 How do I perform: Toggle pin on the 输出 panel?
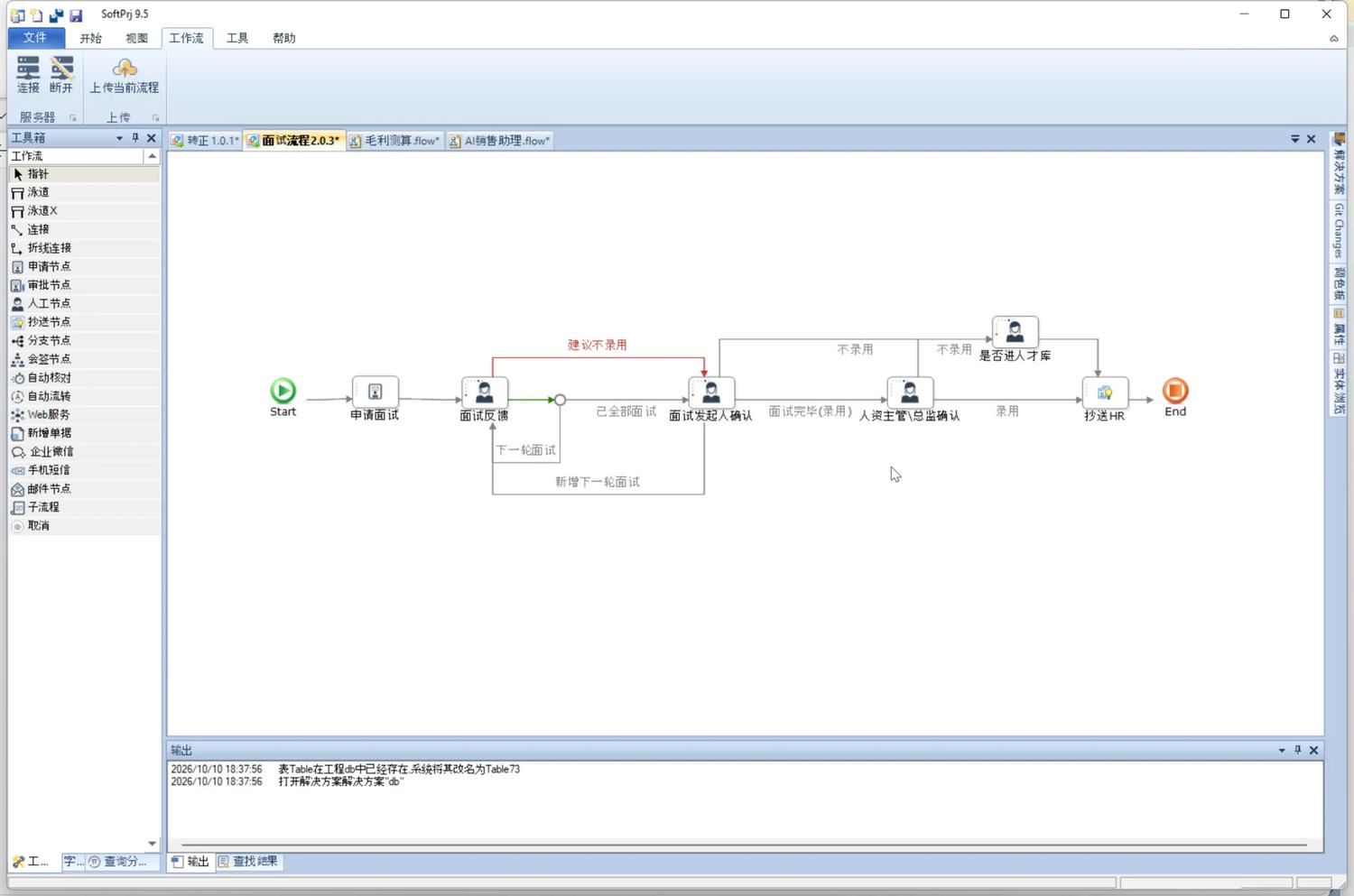pos(1298,750)
